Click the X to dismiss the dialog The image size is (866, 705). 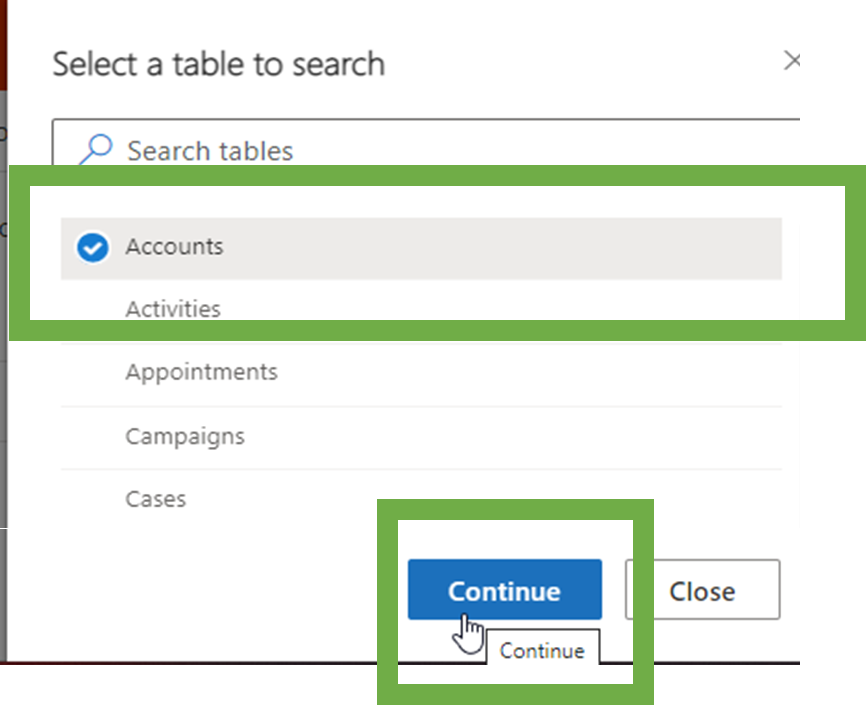[793, 61]
